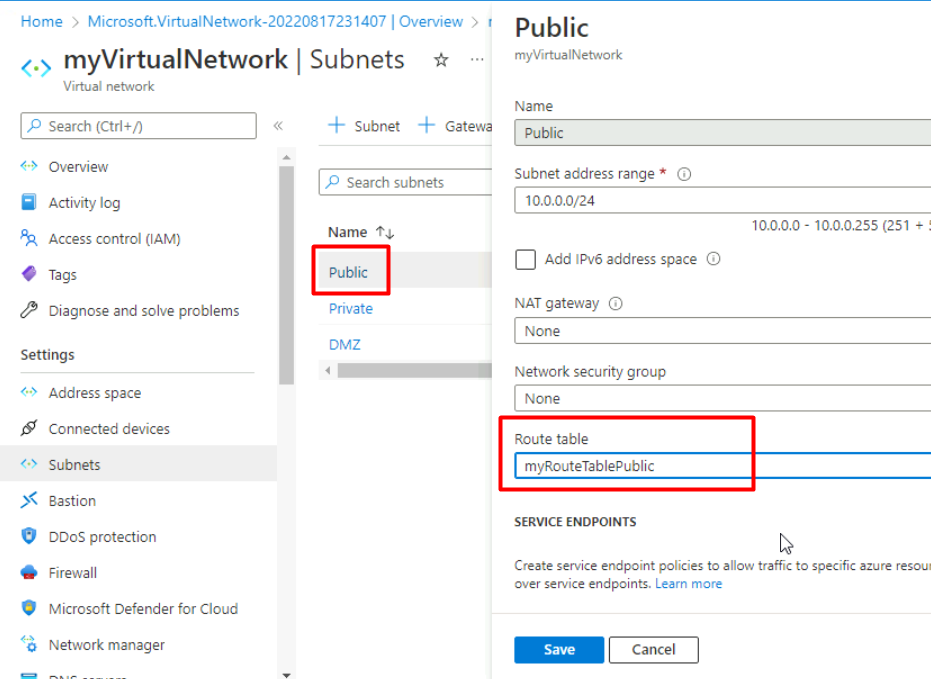Click the Diagnose wrench icon

point(28,310)
